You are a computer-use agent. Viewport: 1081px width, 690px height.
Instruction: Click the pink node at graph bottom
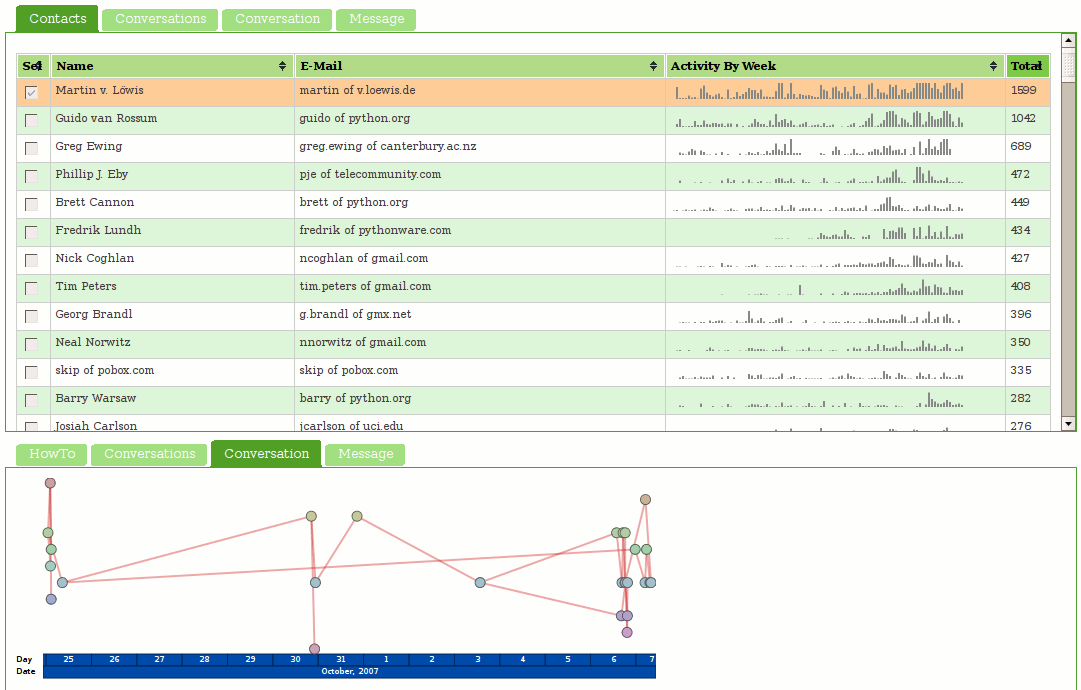314,649
